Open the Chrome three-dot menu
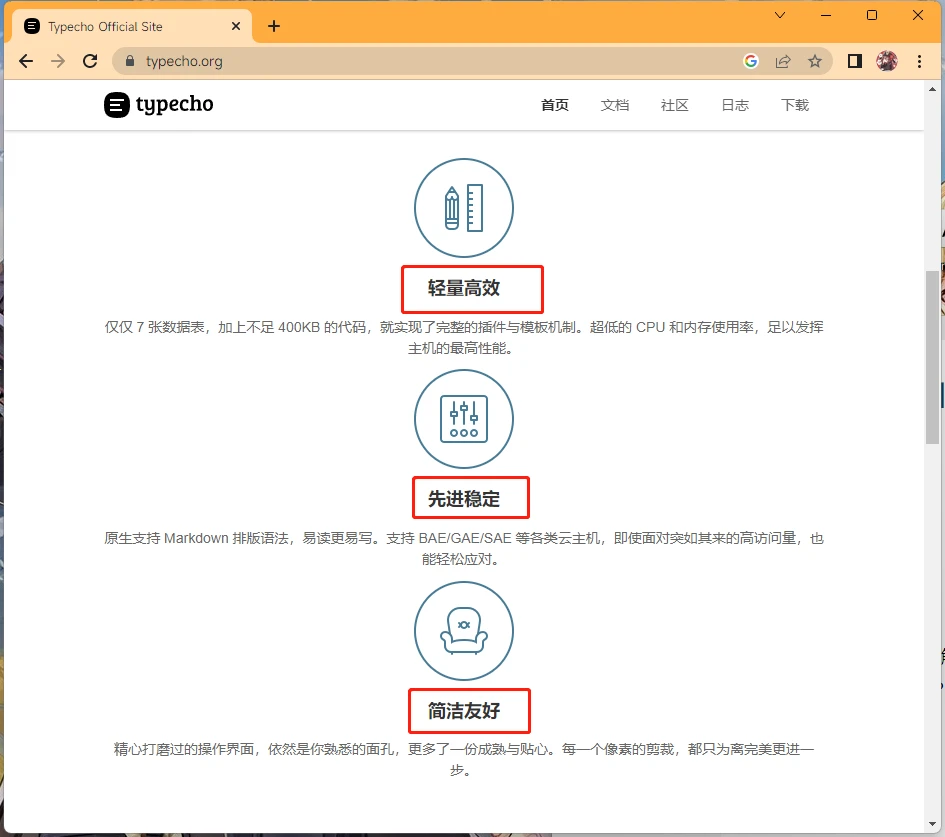 (x=920, y=61)
